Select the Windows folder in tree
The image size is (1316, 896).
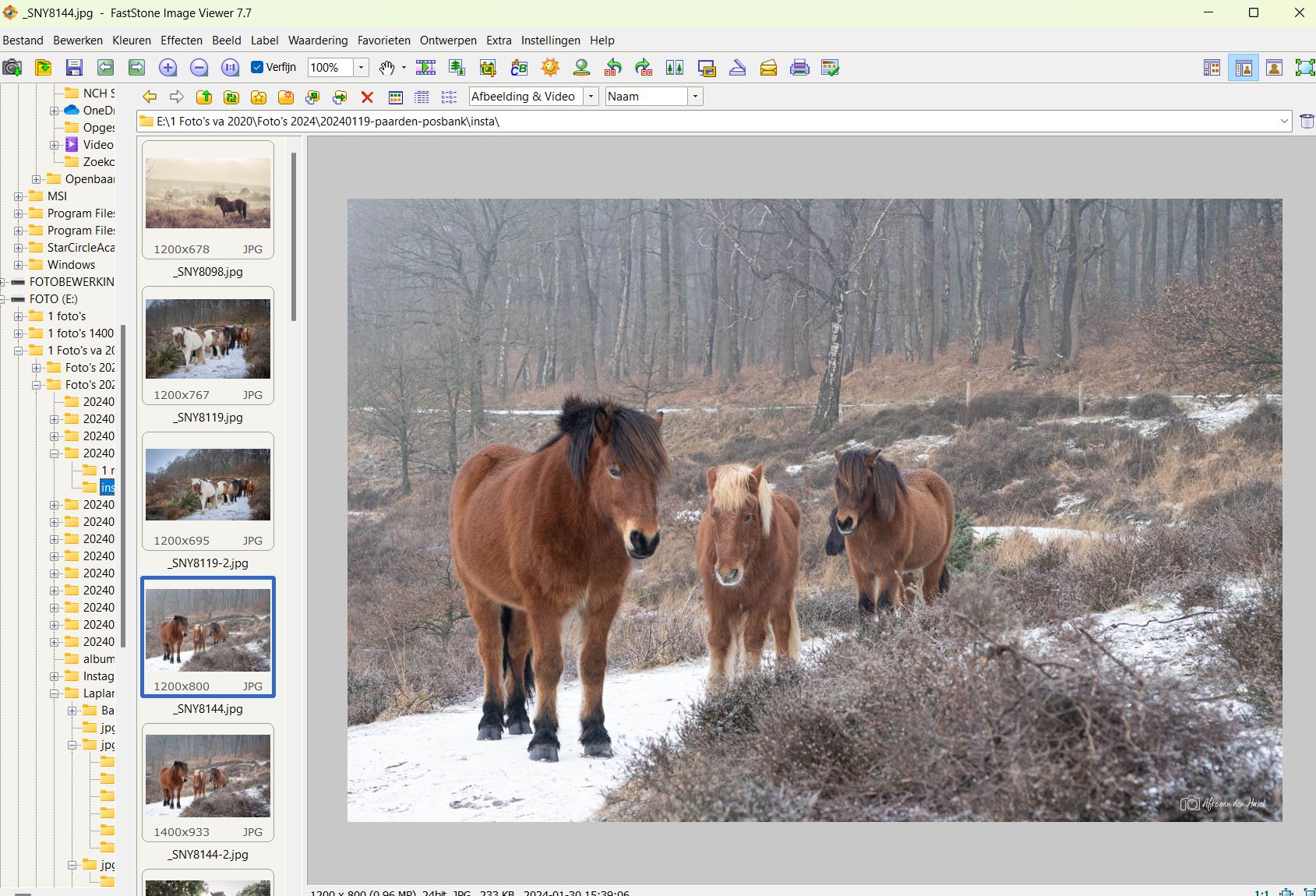[71, 265]
